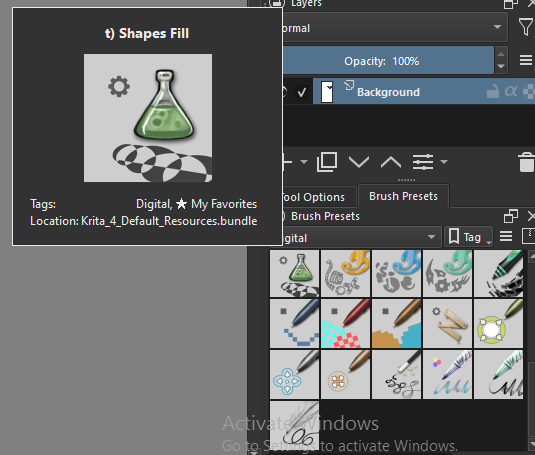Toggle the lock on Background layer
Image resolution: width=535 pixels, height=455 pixels.
pyautogui.click(x=493, y=92)
